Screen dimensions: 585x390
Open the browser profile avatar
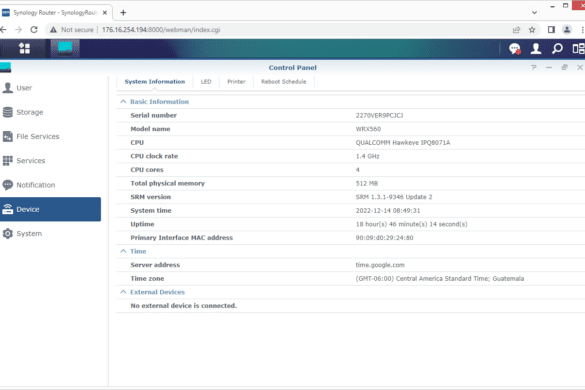567,29
